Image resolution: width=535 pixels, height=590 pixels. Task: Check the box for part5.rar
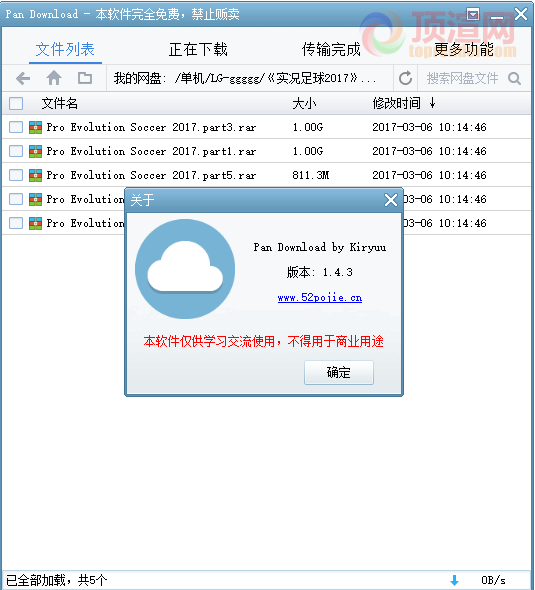pos(16,175)
